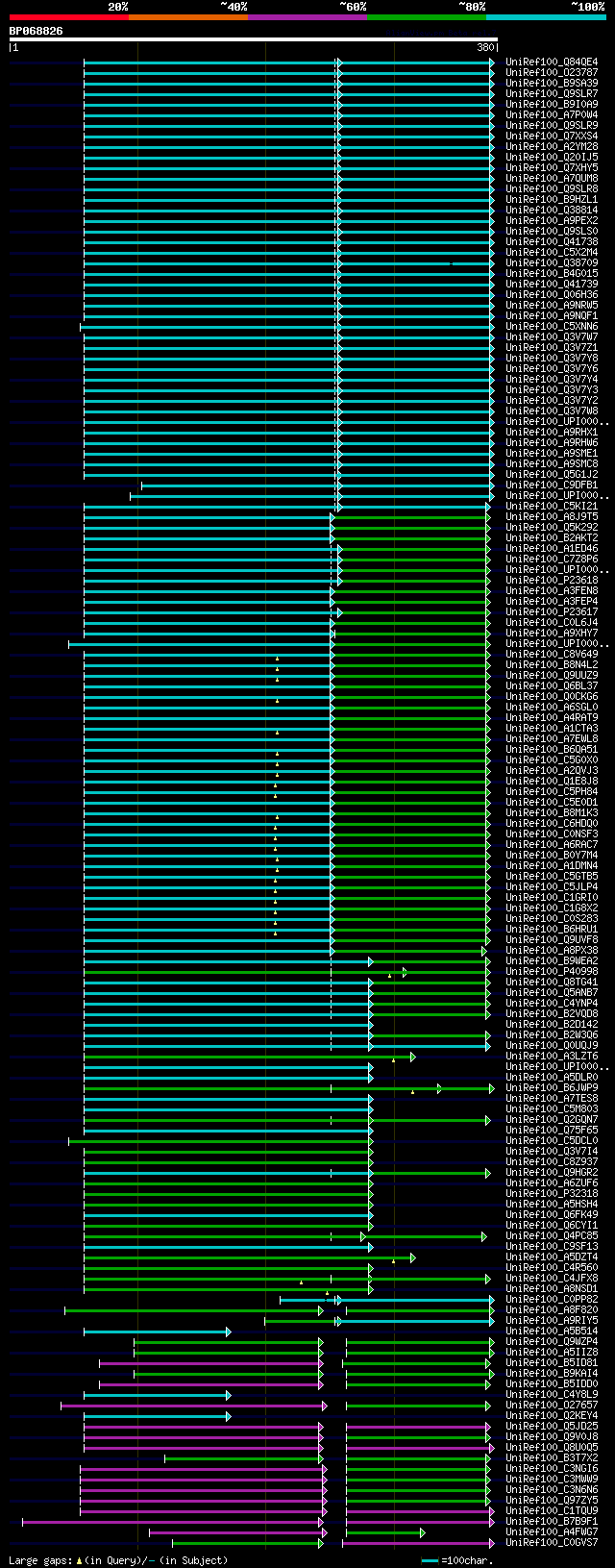
Task: View the UniRef100_A8PX38 sequence label
Action: (x=552, y=951)
